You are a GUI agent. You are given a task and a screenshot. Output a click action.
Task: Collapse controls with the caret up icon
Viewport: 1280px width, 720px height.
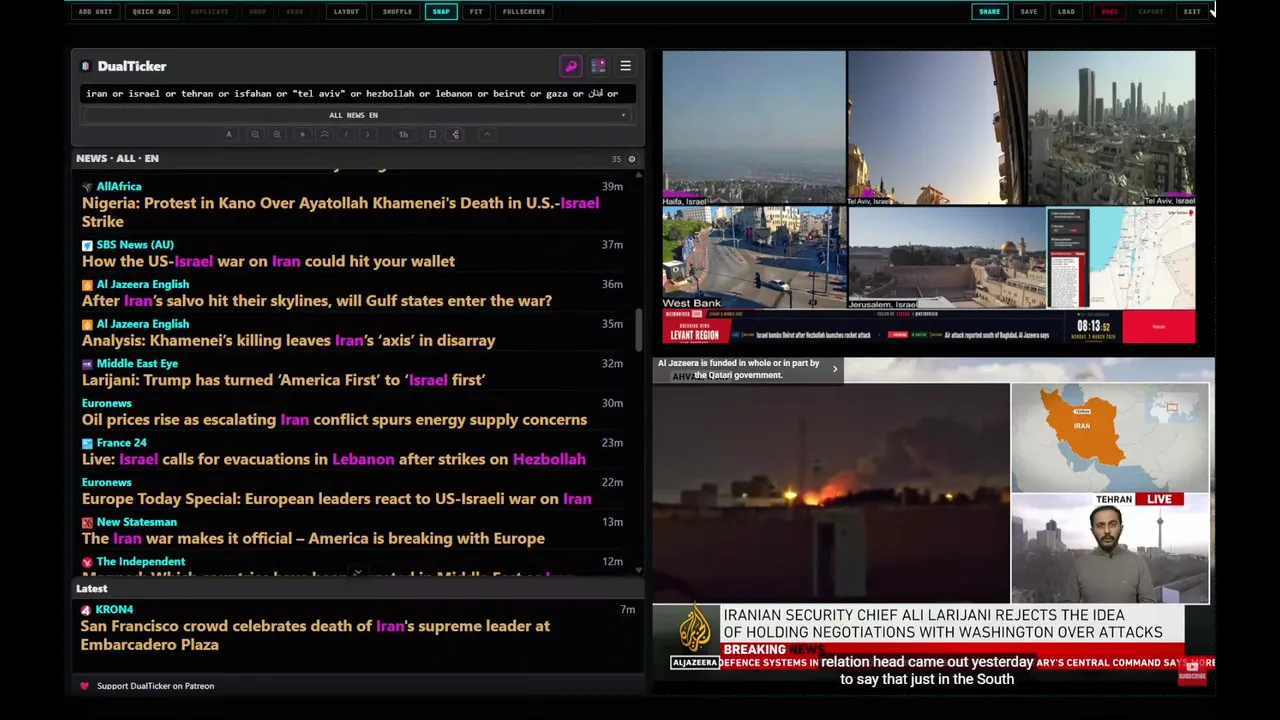tap(486, 134)
